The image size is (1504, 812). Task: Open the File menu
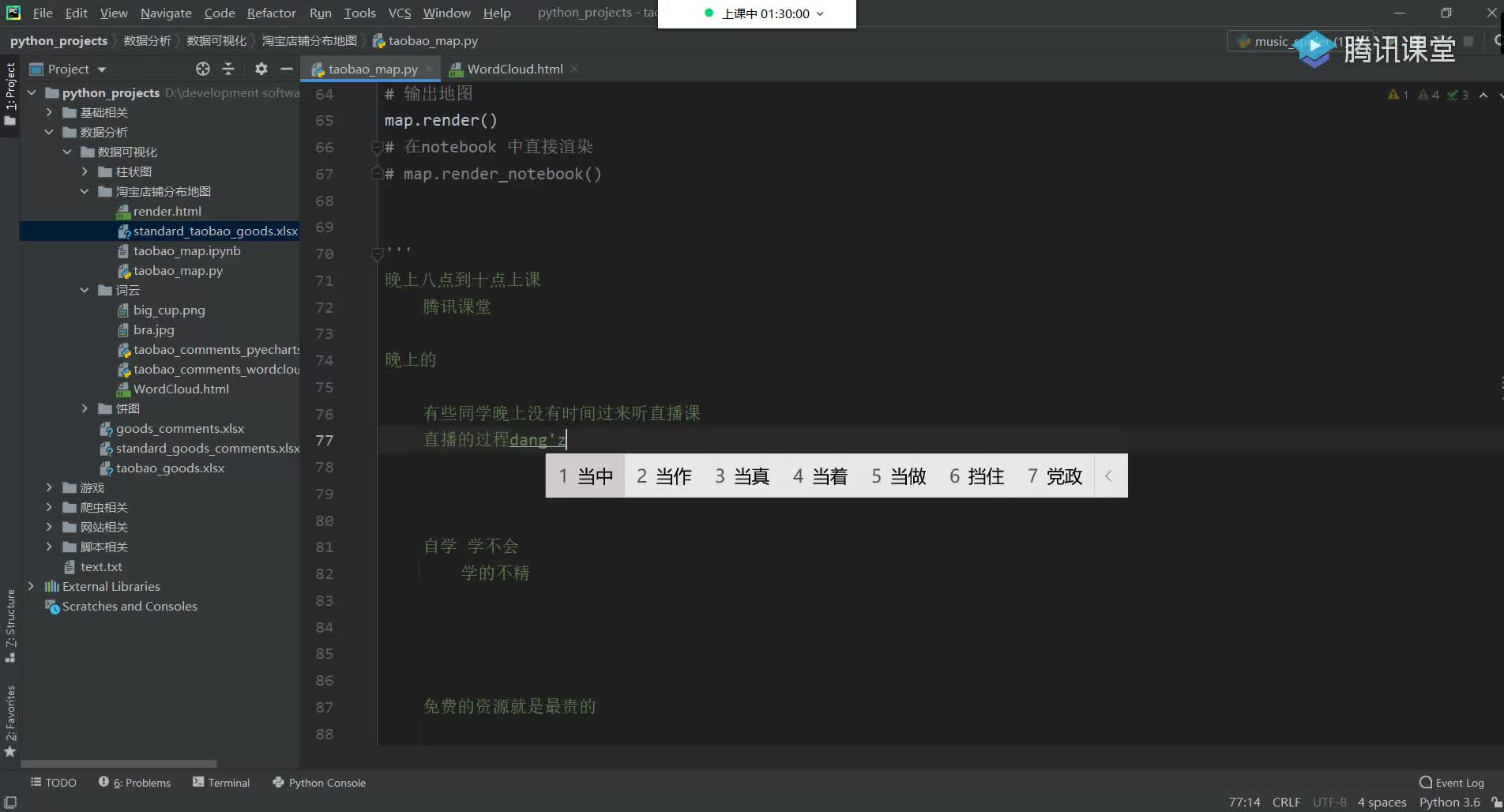(43, 13)
